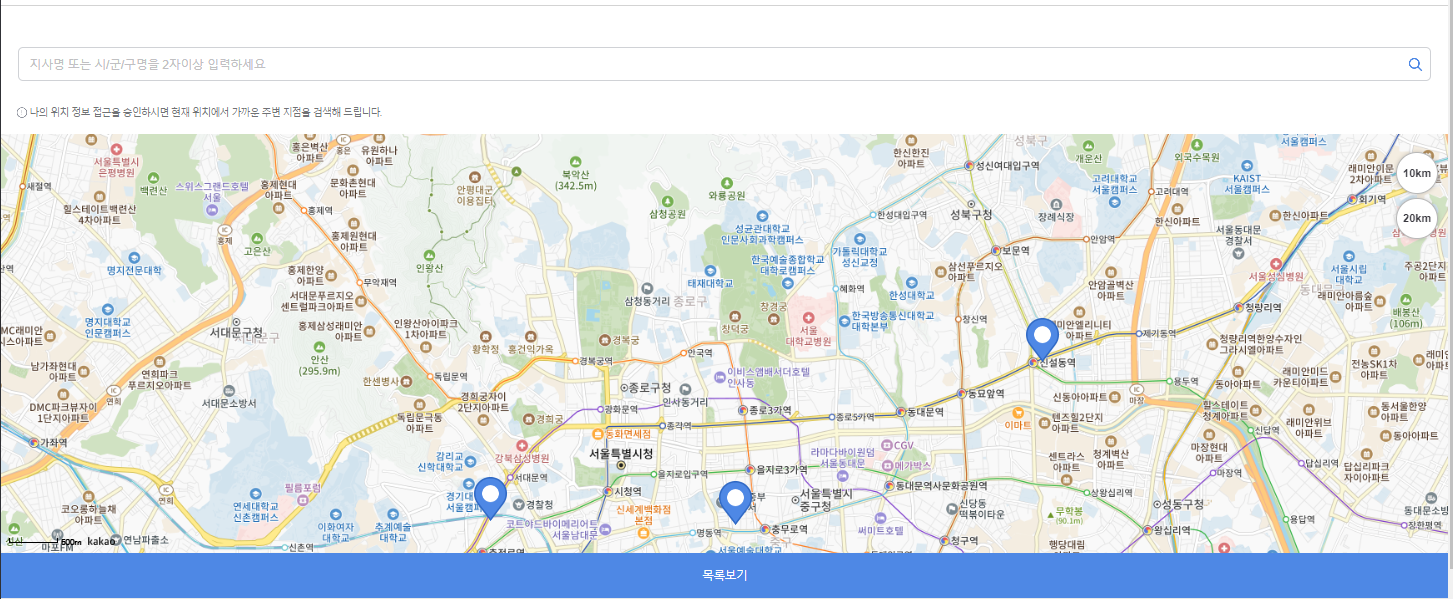Select the 20km radius button
This screenshot has height=599, width=1453.
1417,218
